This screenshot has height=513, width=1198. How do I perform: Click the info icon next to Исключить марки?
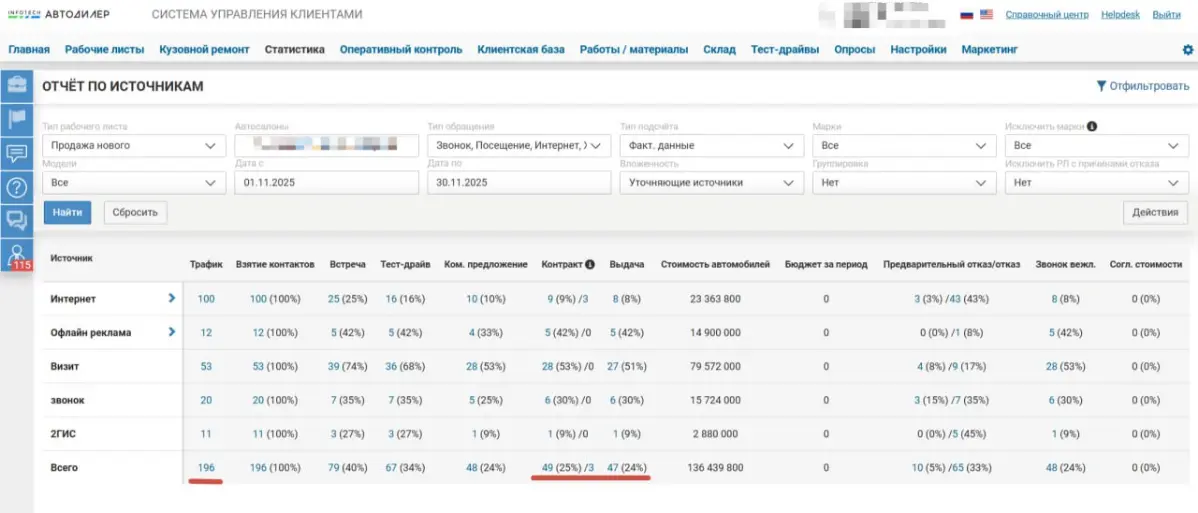point(1092,126)
